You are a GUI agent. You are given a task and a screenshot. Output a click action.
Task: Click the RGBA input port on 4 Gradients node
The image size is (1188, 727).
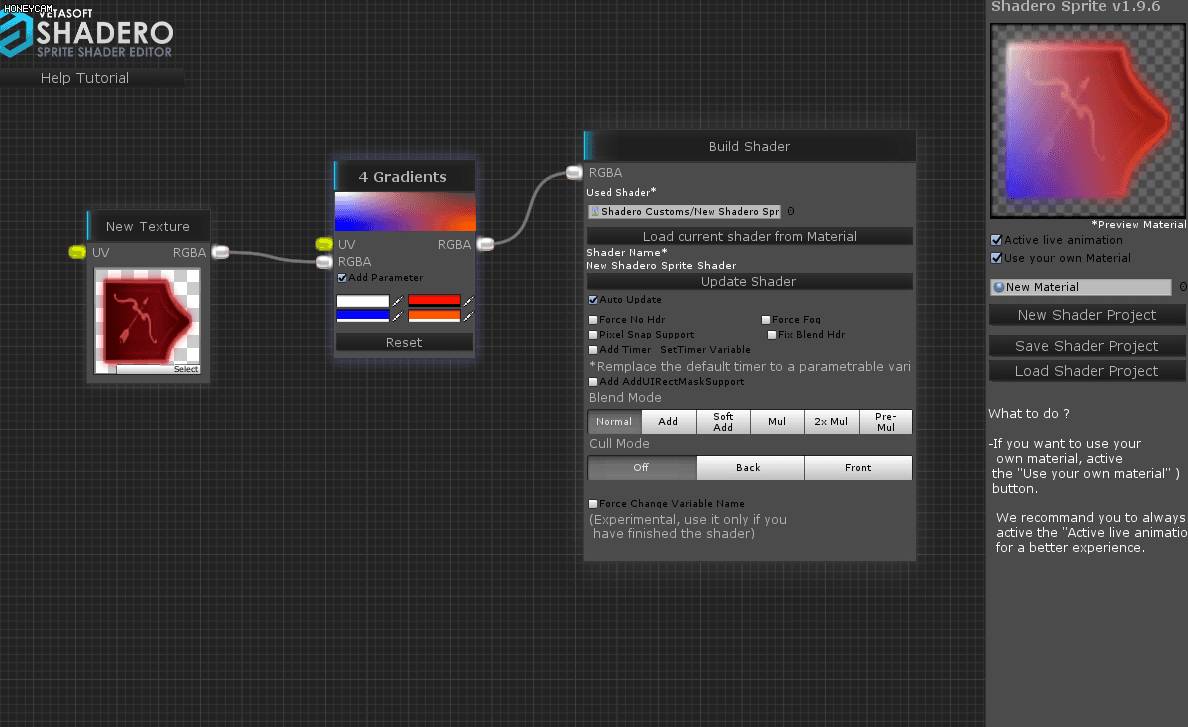coord(324,261)
